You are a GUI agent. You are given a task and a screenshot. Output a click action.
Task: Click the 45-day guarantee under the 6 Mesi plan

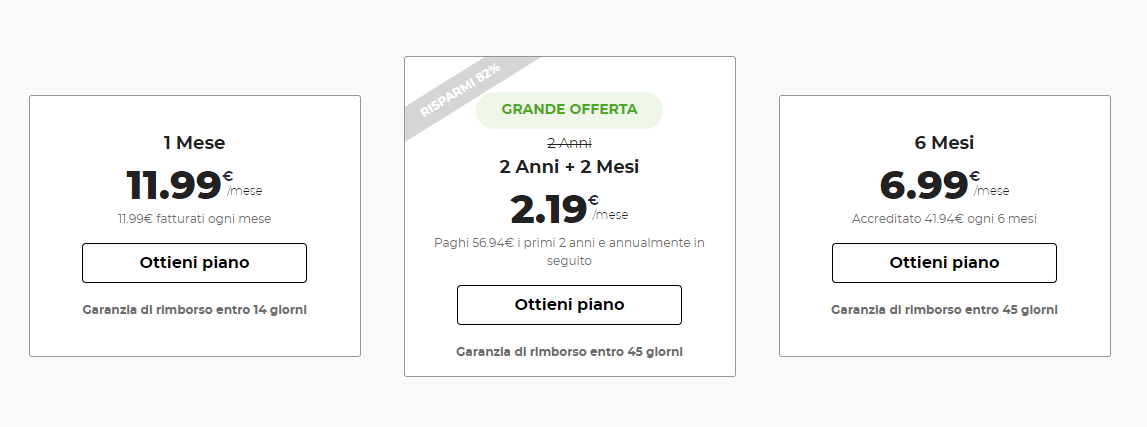(944, 310)
